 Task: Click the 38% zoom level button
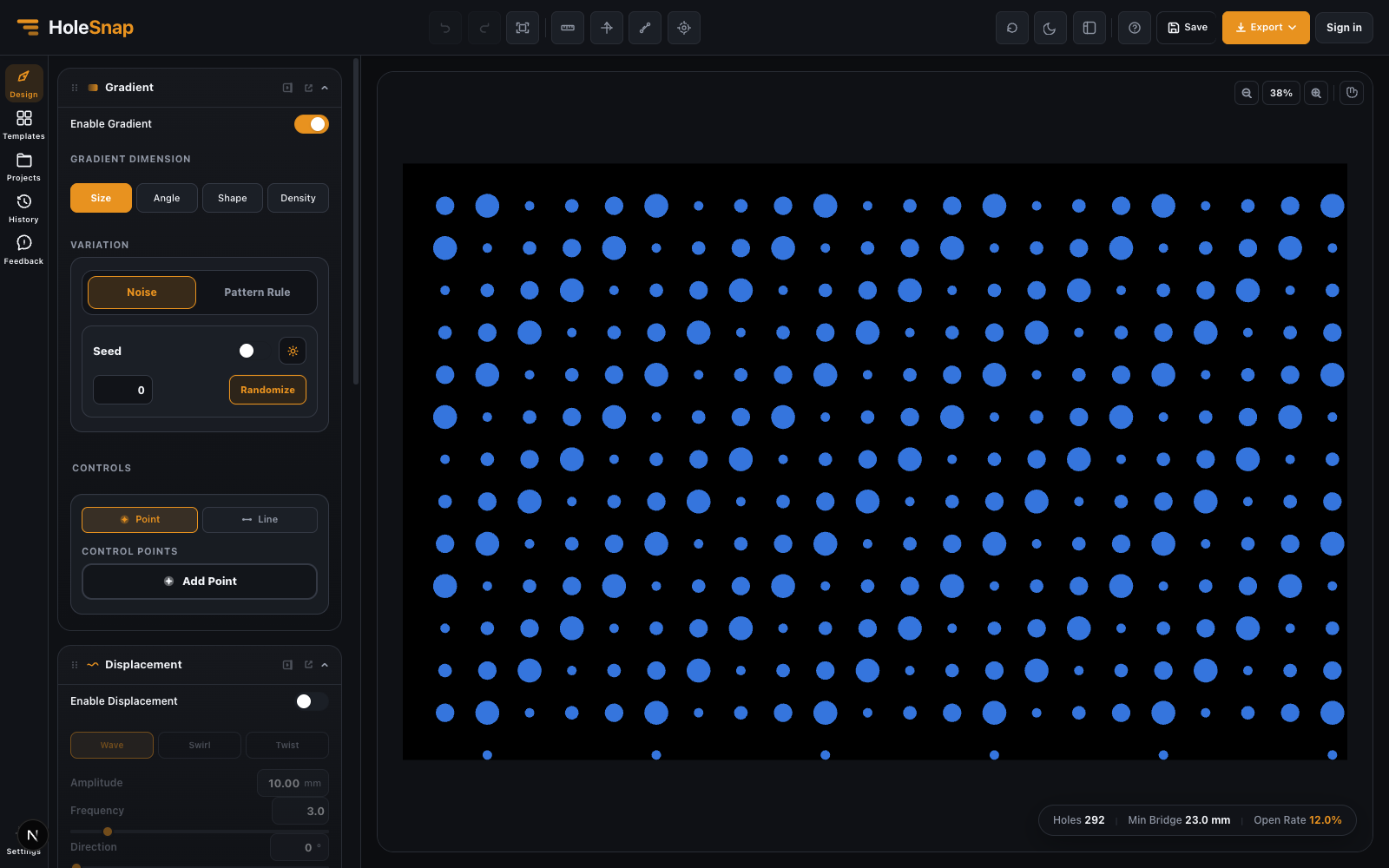click(x=1281, y=93)
